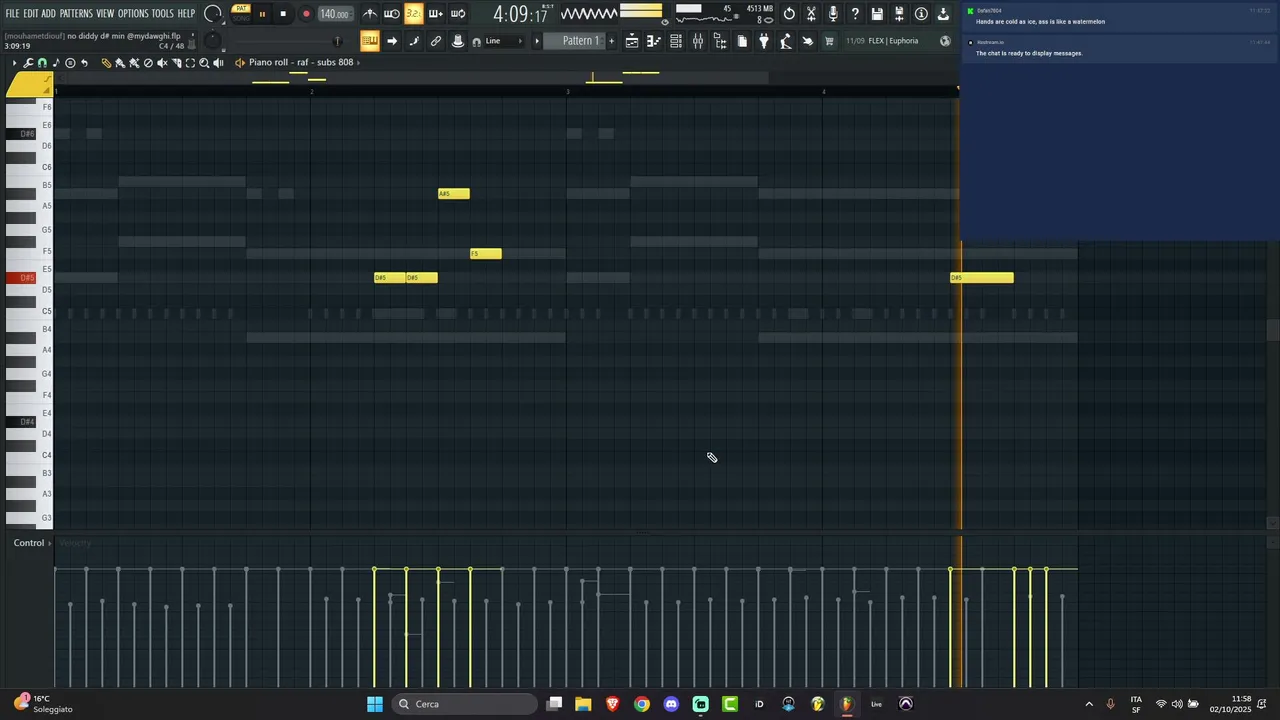Toggle PAT/SONG playback mode
The height and width of the screenshot is (720, 1280).
(241, 13)
